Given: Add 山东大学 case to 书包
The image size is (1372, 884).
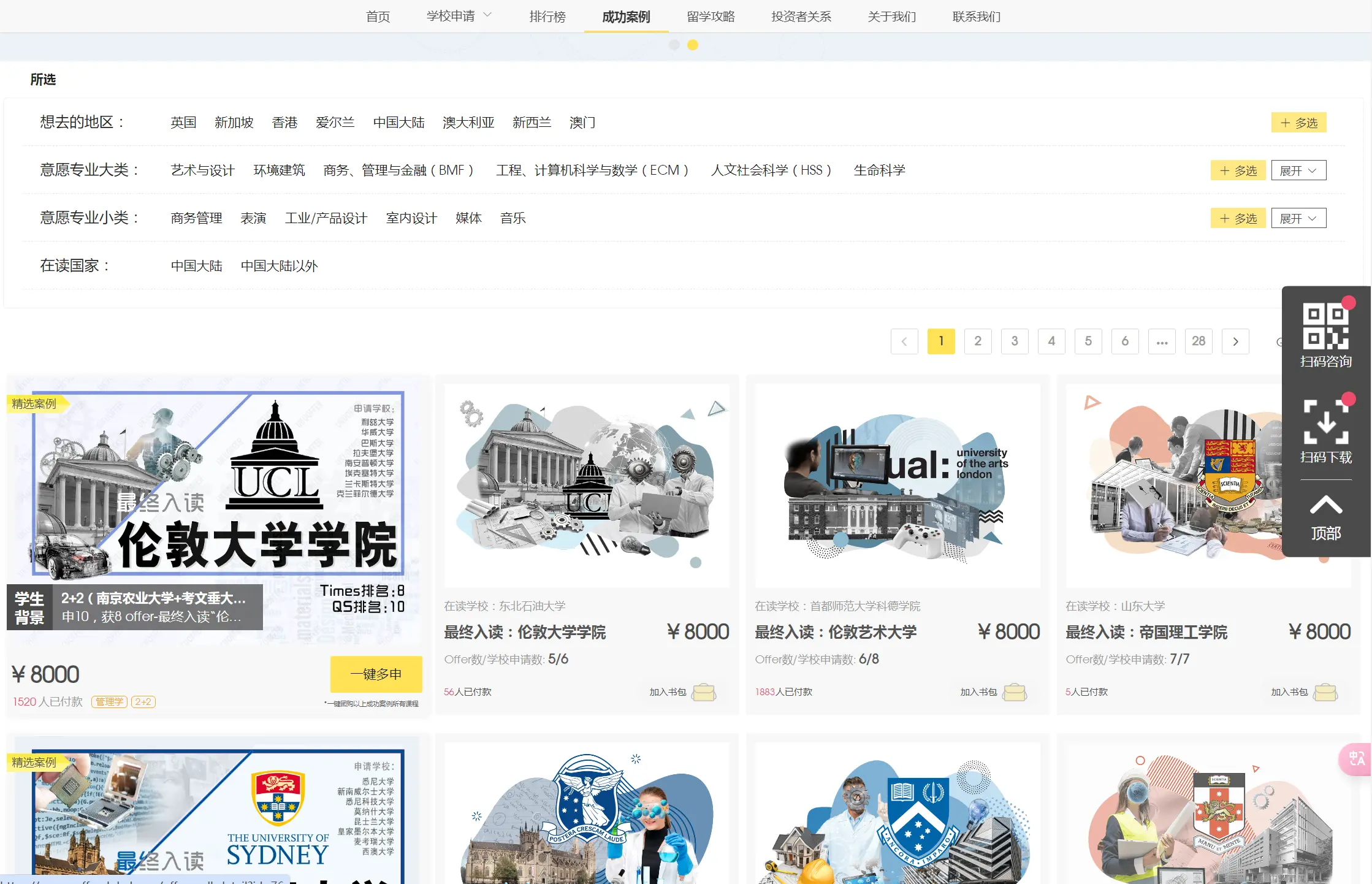Looking at the screenshot, I should coord(1304,692).
